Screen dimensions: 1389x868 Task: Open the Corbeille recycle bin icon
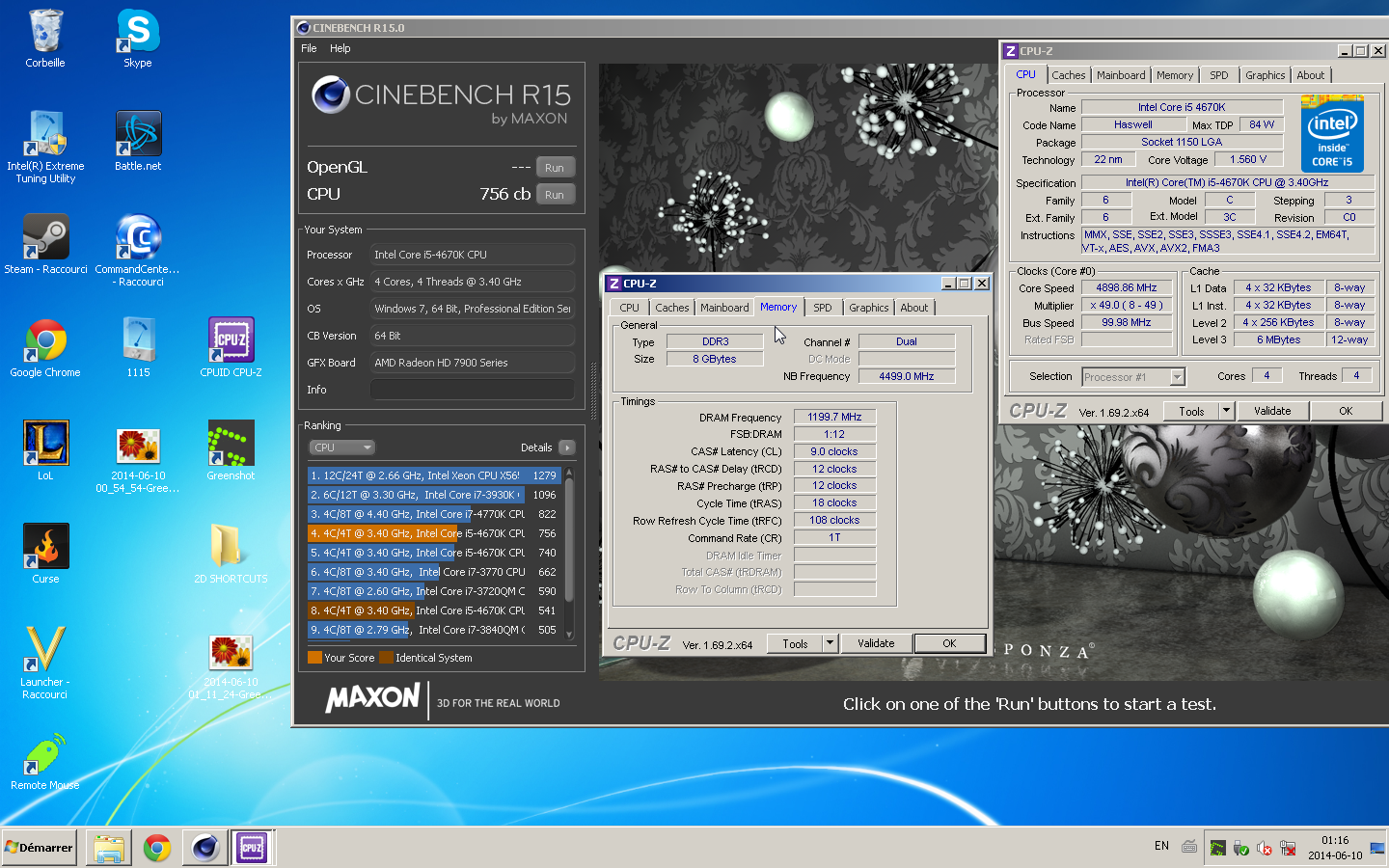click(x=45, y=39)
